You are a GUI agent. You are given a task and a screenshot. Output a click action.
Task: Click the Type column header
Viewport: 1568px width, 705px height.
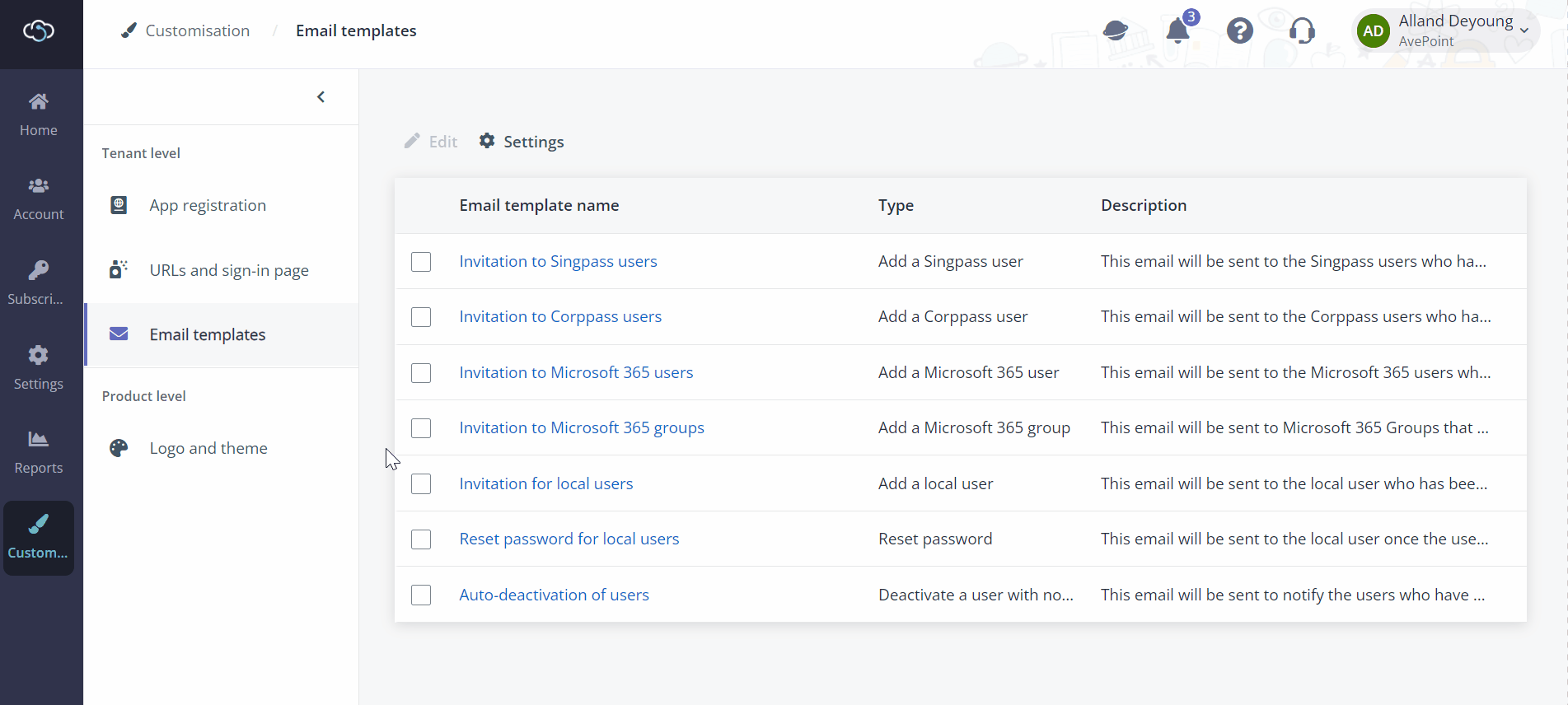(x=896, y=205)
